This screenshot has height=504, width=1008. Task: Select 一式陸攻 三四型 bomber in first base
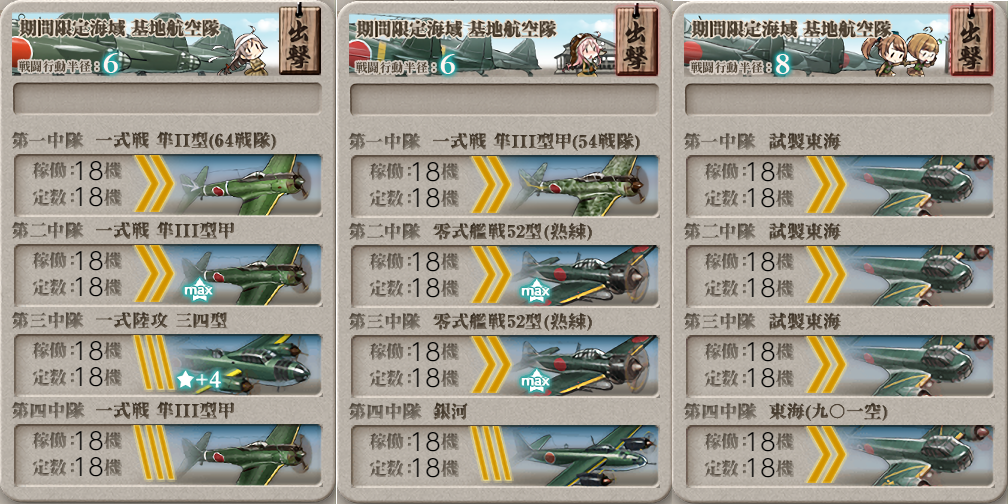(168, 364)
